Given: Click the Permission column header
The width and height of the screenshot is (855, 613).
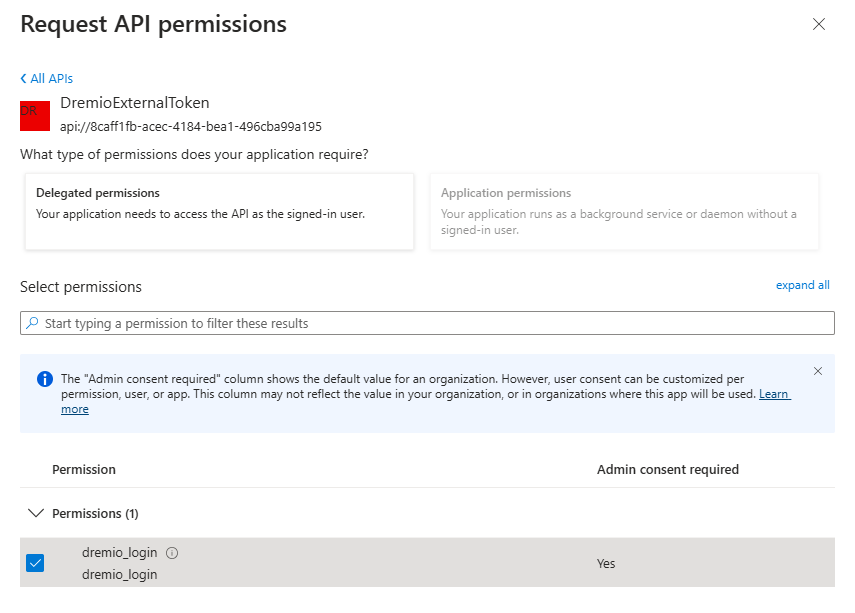Looking at the screenshot, I should [84, 469].
